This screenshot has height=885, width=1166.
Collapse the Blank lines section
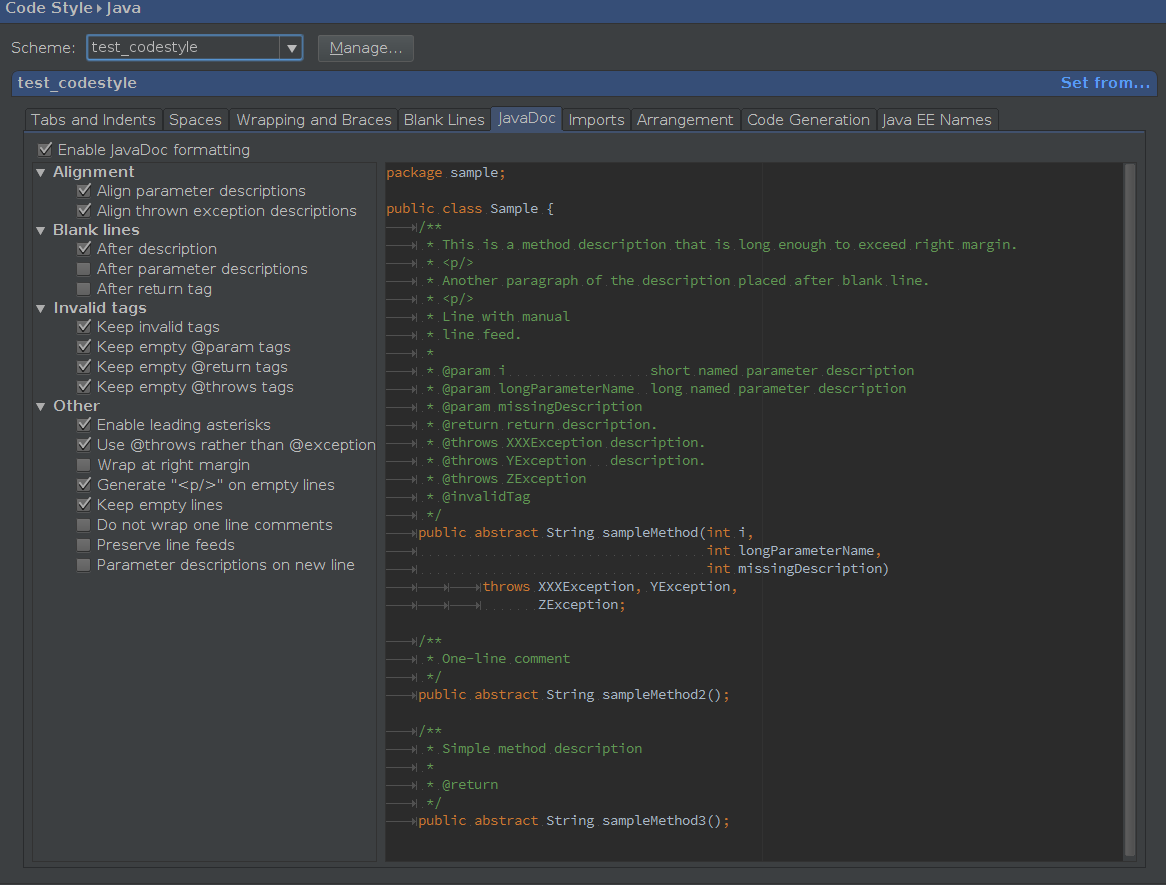coord(40,229)
